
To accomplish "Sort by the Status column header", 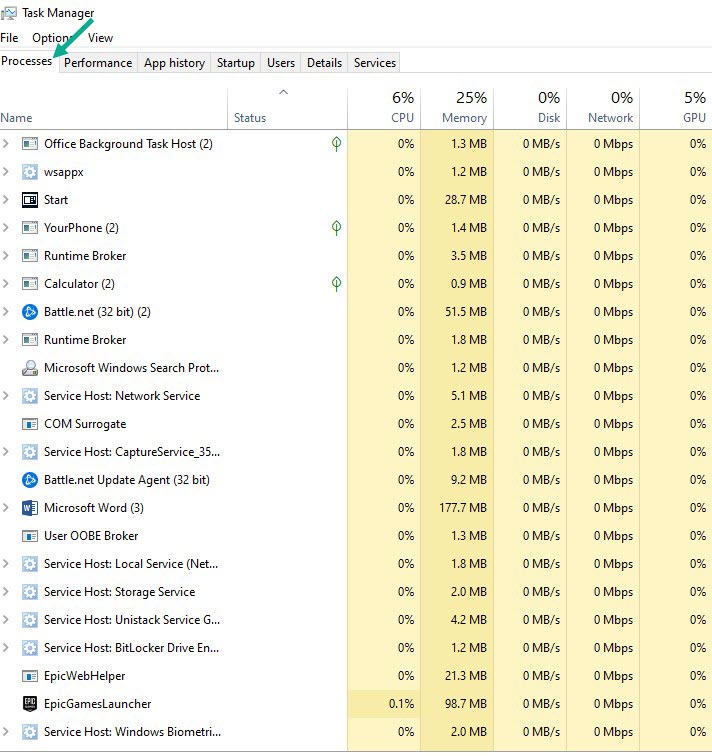I will tap(287, 108).
